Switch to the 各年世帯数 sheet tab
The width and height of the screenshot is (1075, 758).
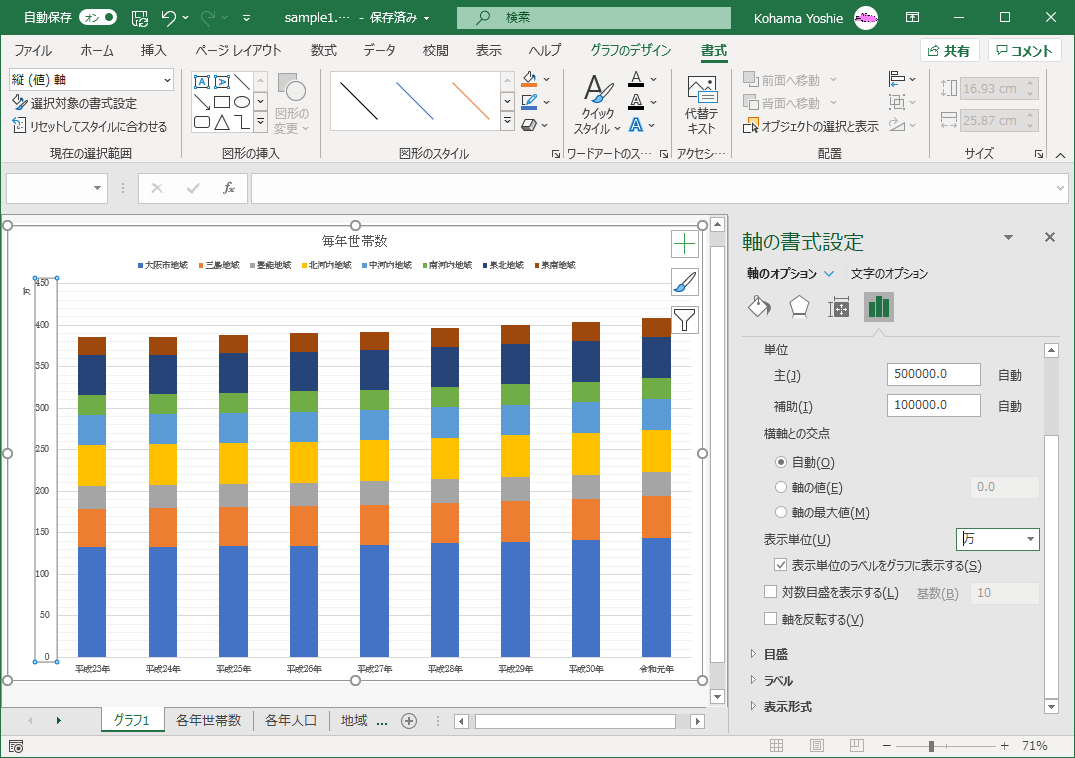pos(208,720)
